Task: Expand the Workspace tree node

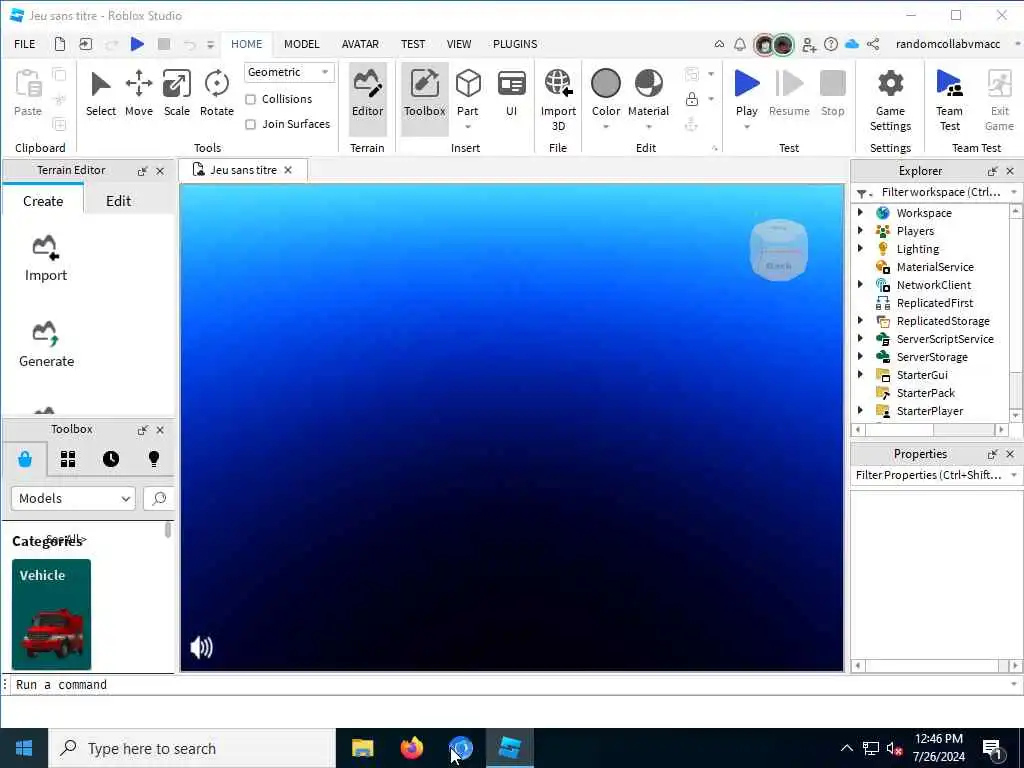Action: click(x=861, y=212)
